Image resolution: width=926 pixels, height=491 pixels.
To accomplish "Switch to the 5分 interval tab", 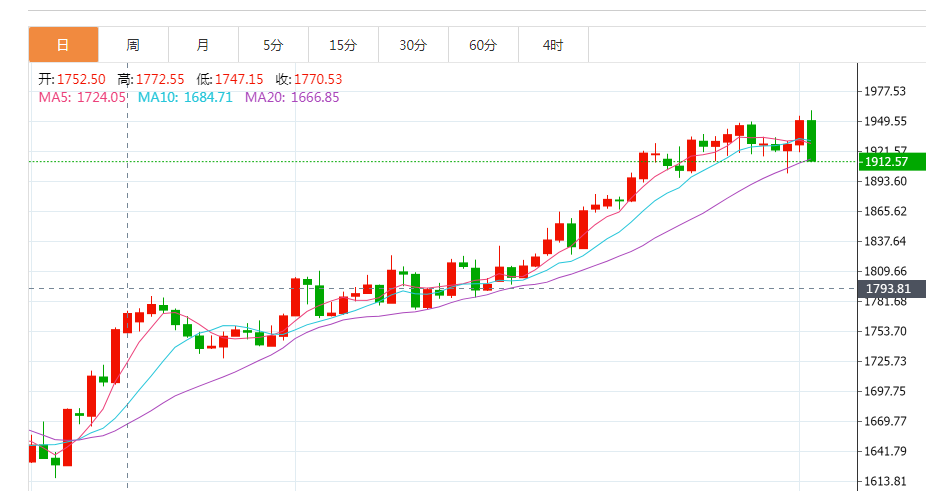I will [x=273, y=45].
